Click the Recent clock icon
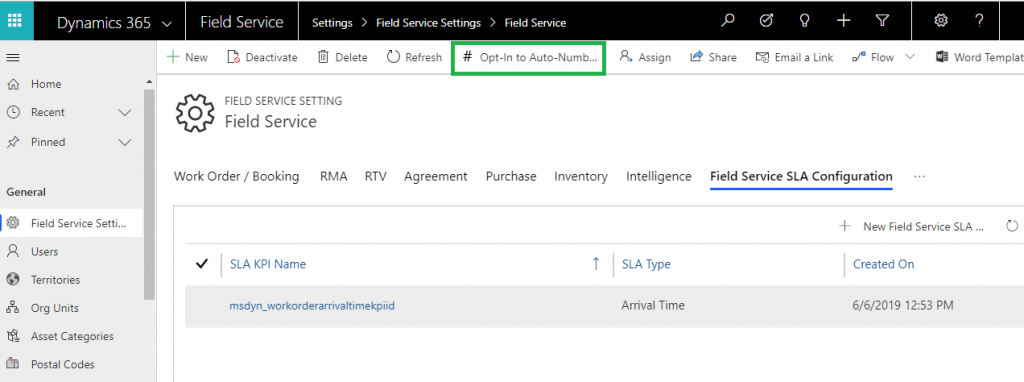 [x=12, y=112]
